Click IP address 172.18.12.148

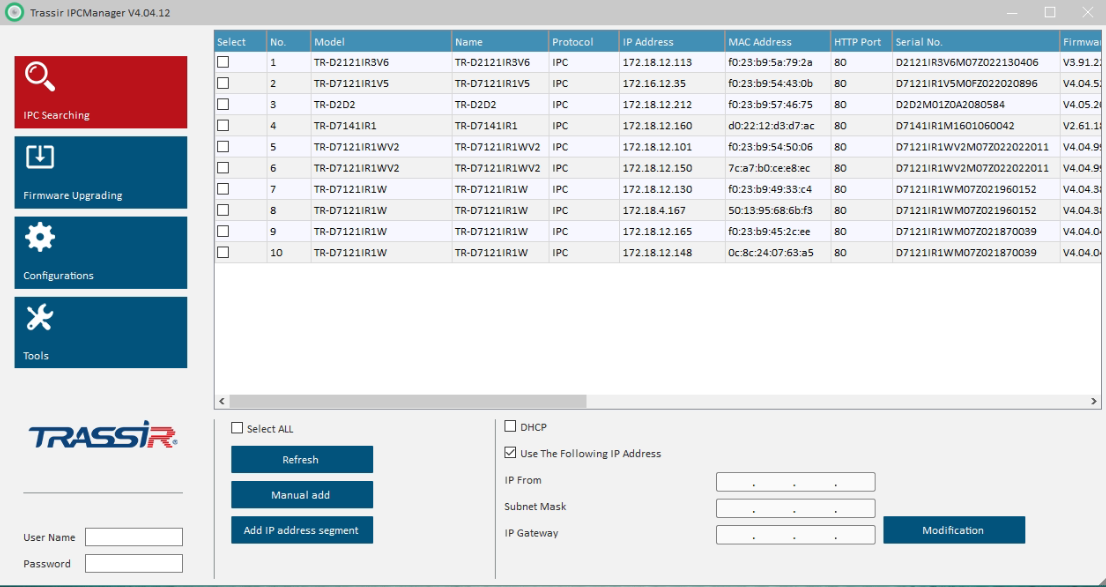click(657, 253)
